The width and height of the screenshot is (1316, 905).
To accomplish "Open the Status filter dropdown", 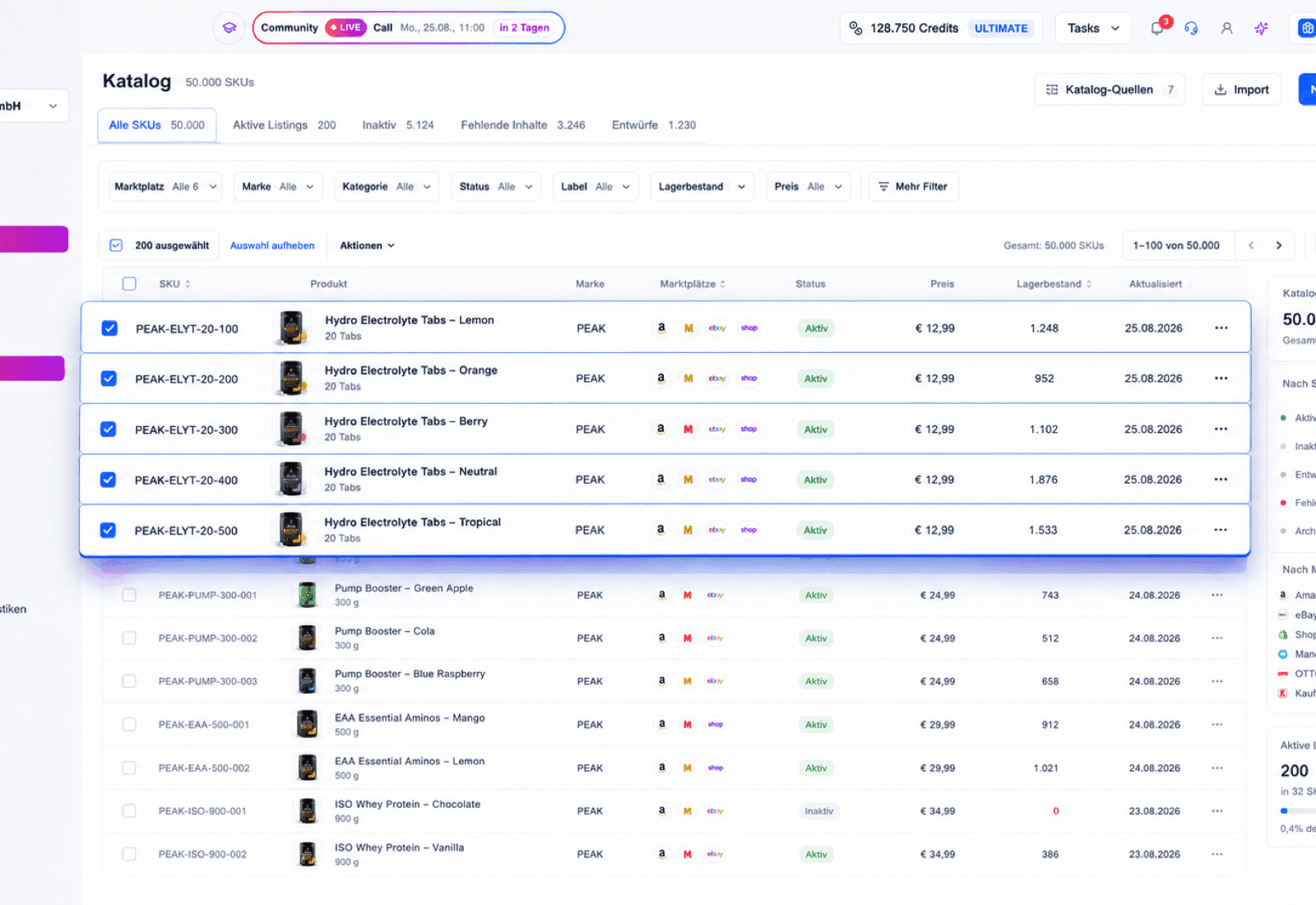I will click(x=496, y=187).
